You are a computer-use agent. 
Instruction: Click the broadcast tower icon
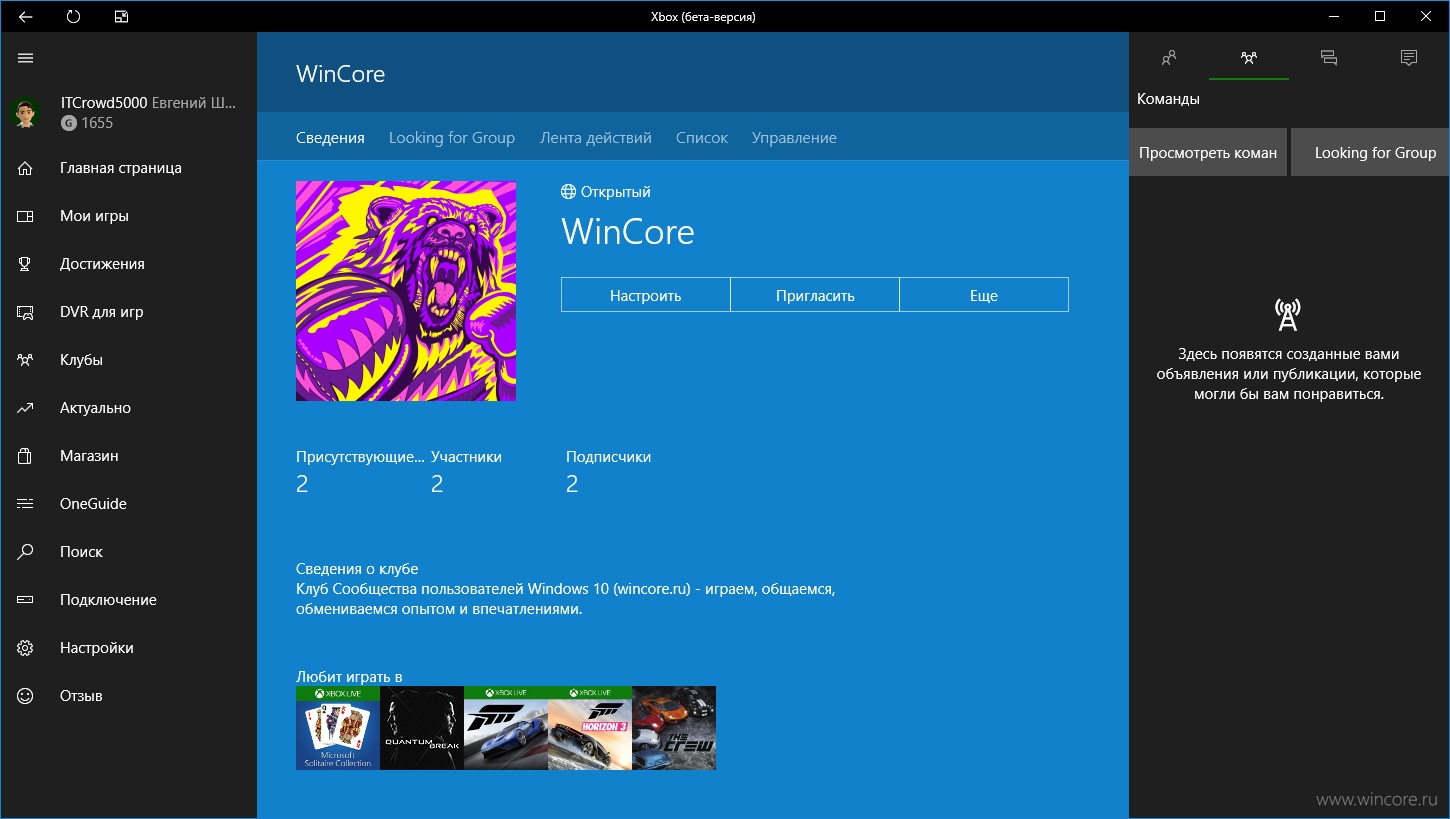(1288, 315)
